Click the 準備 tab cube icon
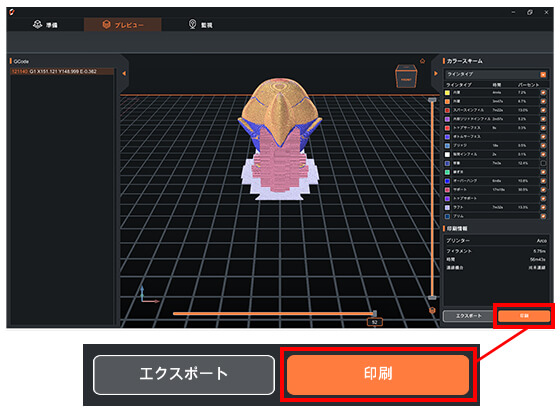This screenshot has height=420, width=560. pyautogui.click(x=38, y=24)
